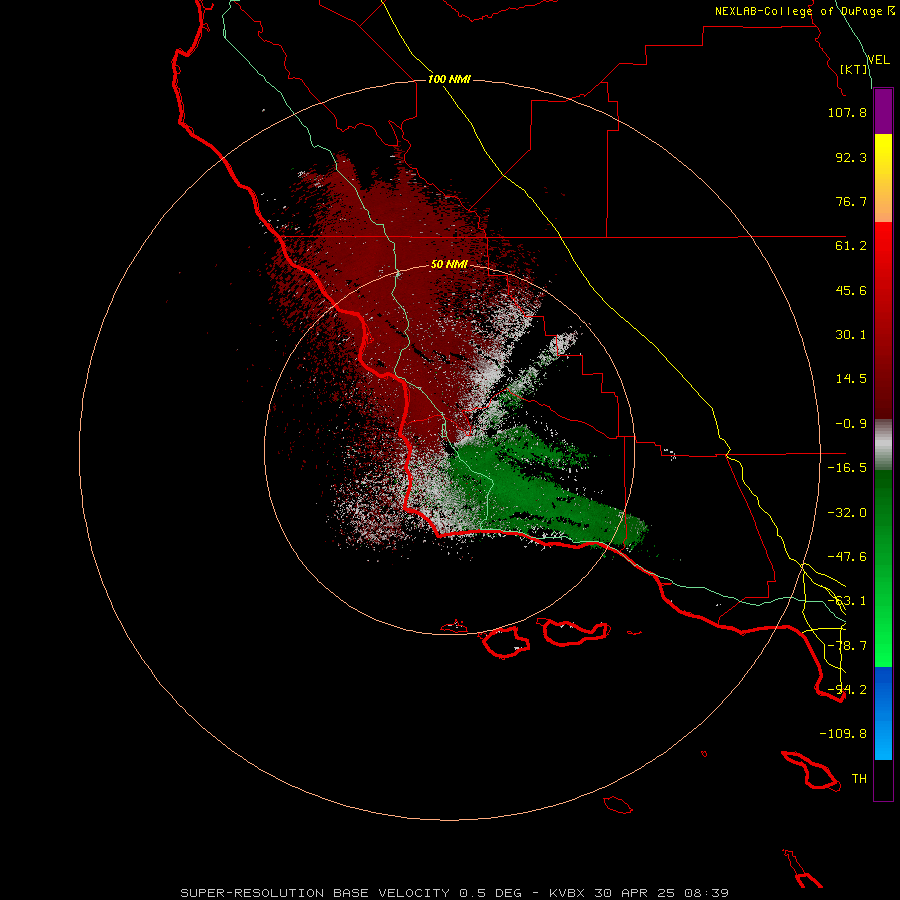Viewport: 900px width, 900px height.
Task: Click the 45.6 velocity scale value
Action: (x=851, y=290)
